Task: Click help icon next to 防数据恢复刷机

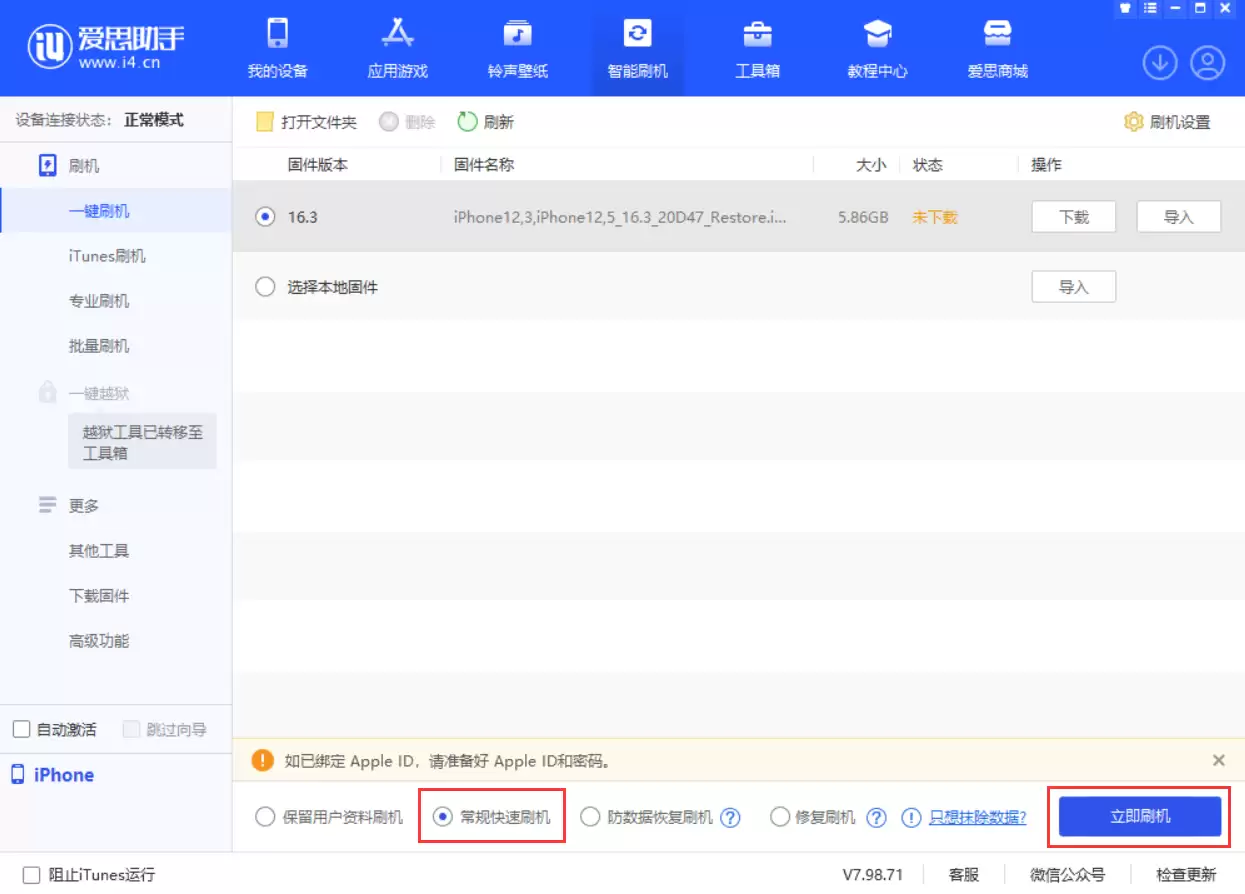Action: 731,817
